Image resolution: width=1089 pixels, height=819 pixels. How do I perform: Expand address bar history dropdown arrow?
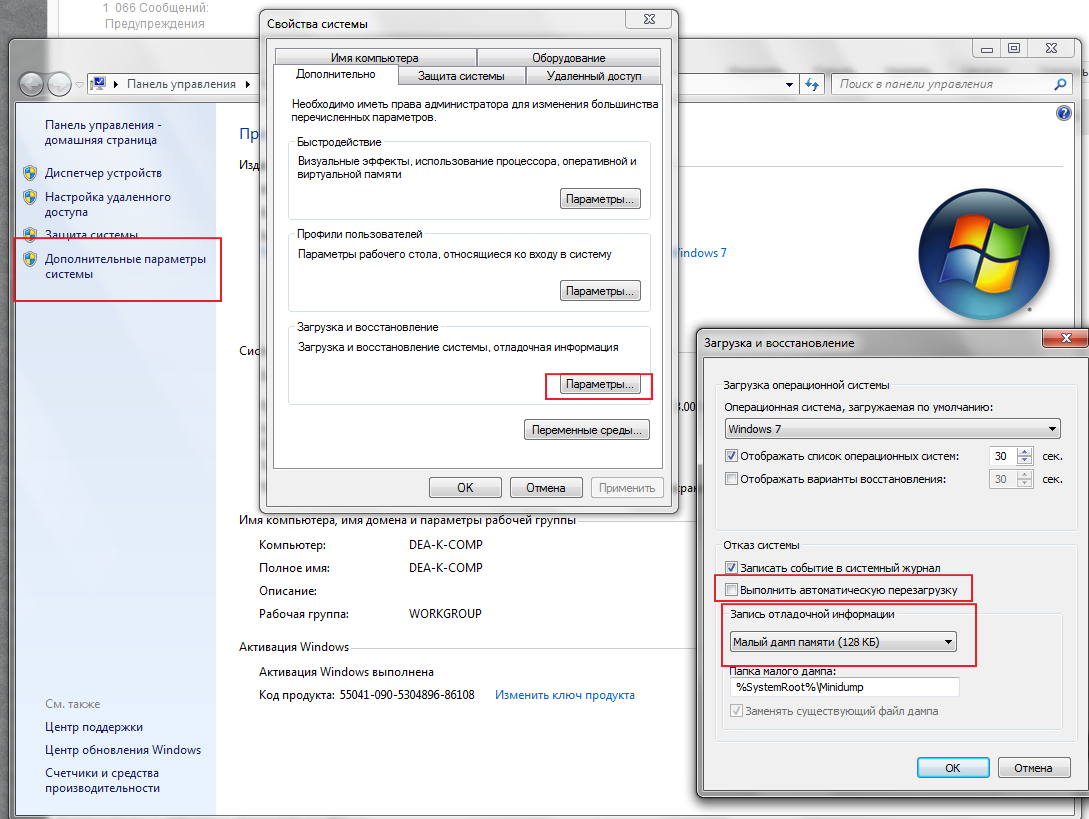point(789,85)
